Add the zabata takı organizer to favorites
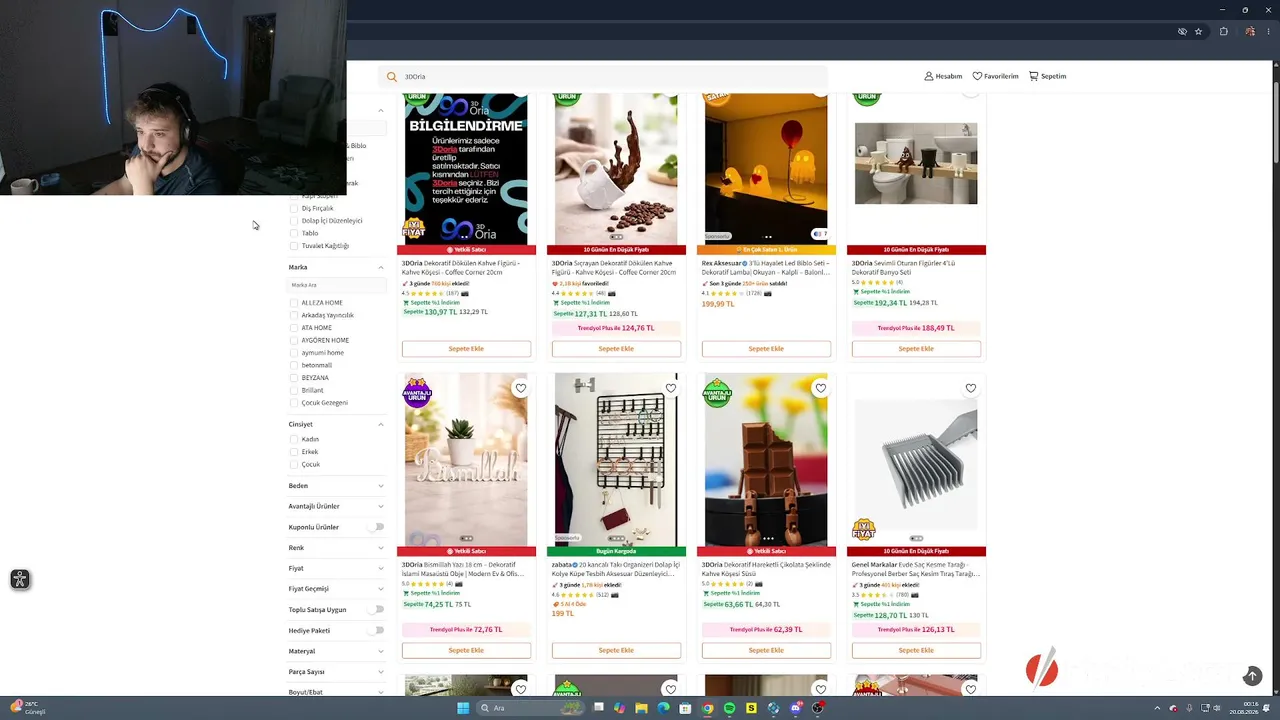The height and width of the screenshot is (720, 1280). coord(671,388)
